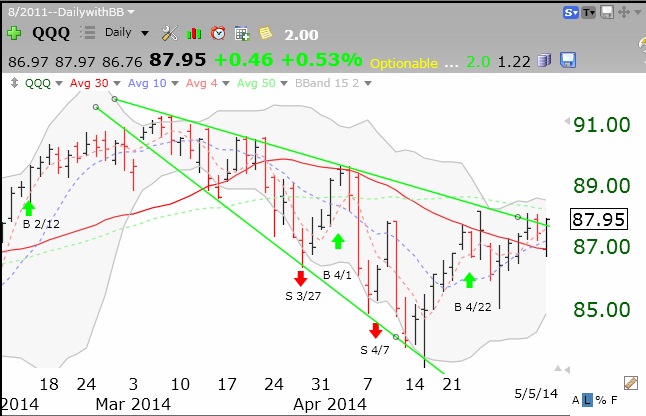Click the four-way move arrows icon
646x416 pixels.
(x=624, y=12)
